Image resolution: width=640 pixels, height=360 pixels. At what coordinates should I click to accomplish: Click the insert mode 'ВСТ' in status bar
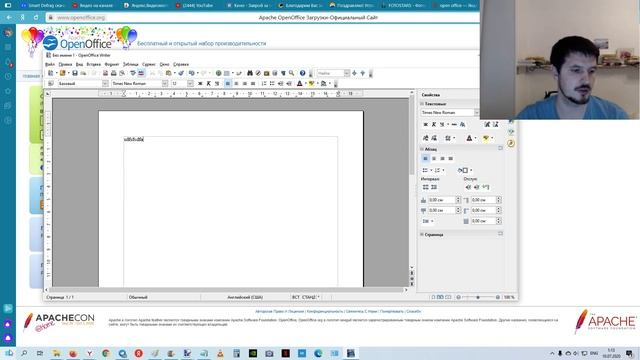tap(296, 297)
